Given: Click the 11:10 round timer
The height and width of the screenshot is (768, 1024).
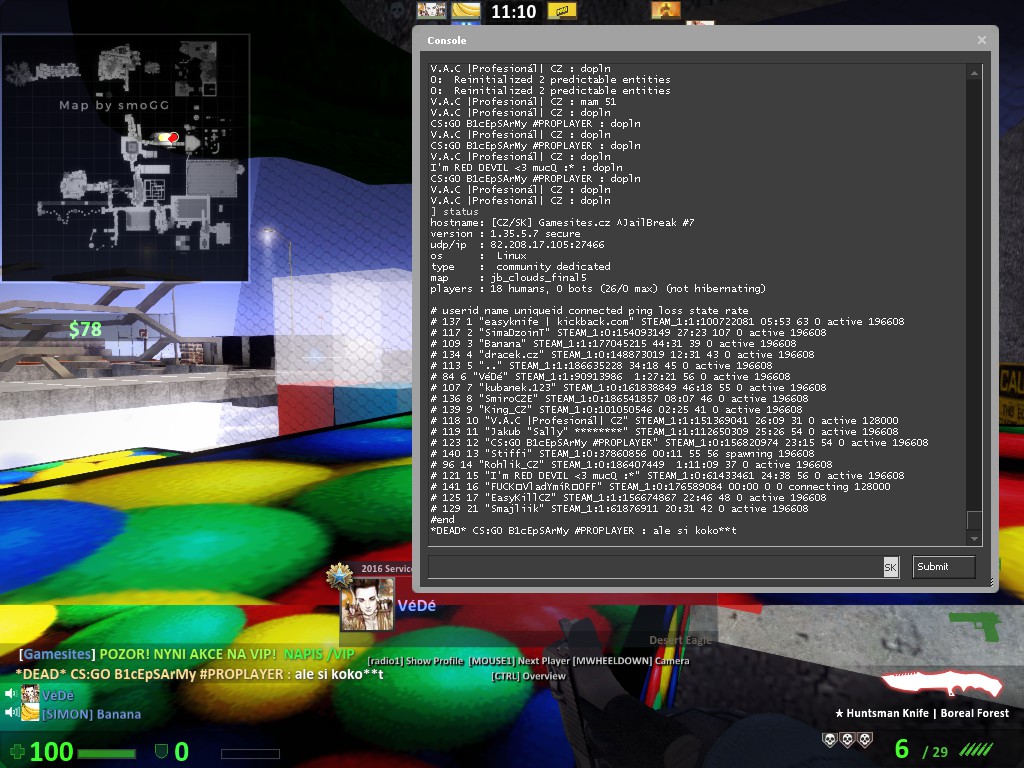Looking at the screenshot, I should pos(513,11).
